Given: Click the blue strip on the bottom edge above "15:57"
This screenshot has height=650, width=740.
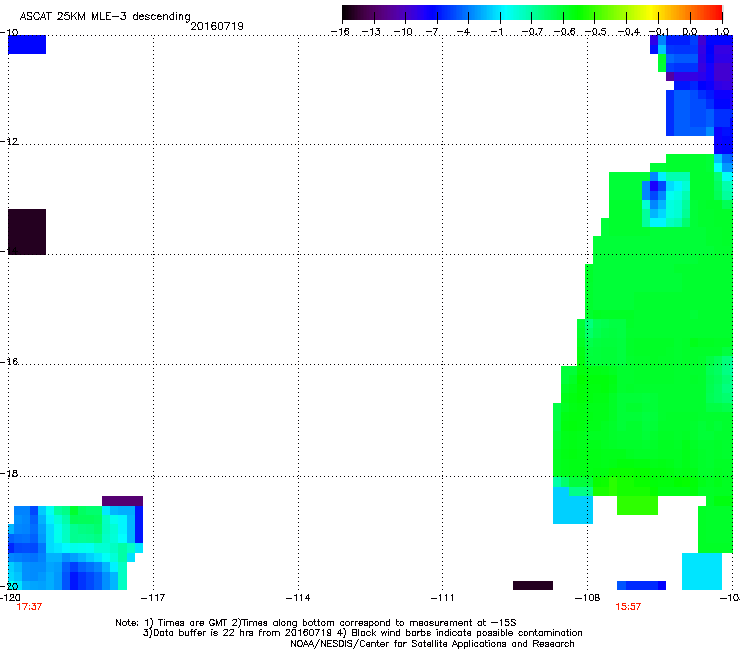Looking at the screenshot, I should click(641, 585).
